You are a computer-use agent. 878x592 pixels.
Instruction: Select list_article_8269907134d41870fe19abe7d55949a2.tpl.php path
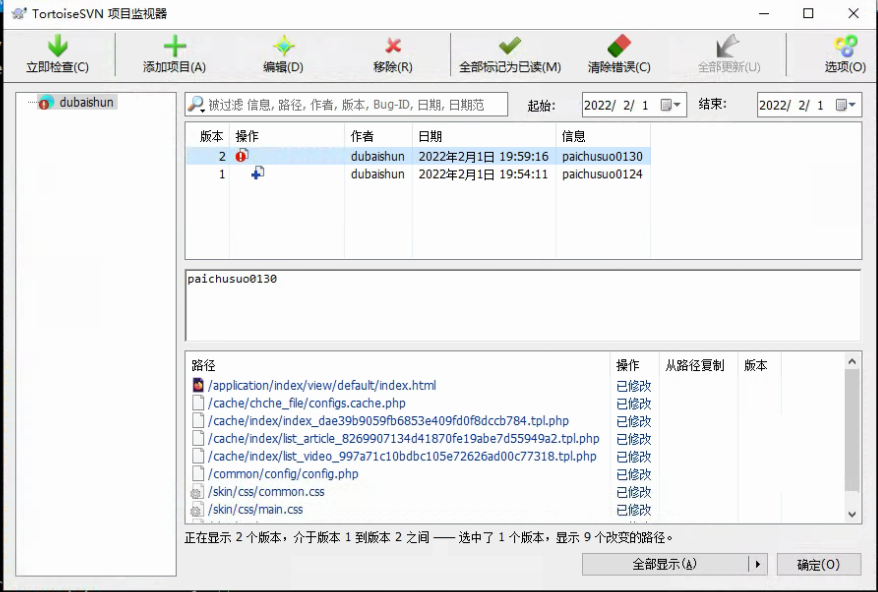[x=404, y=439]
